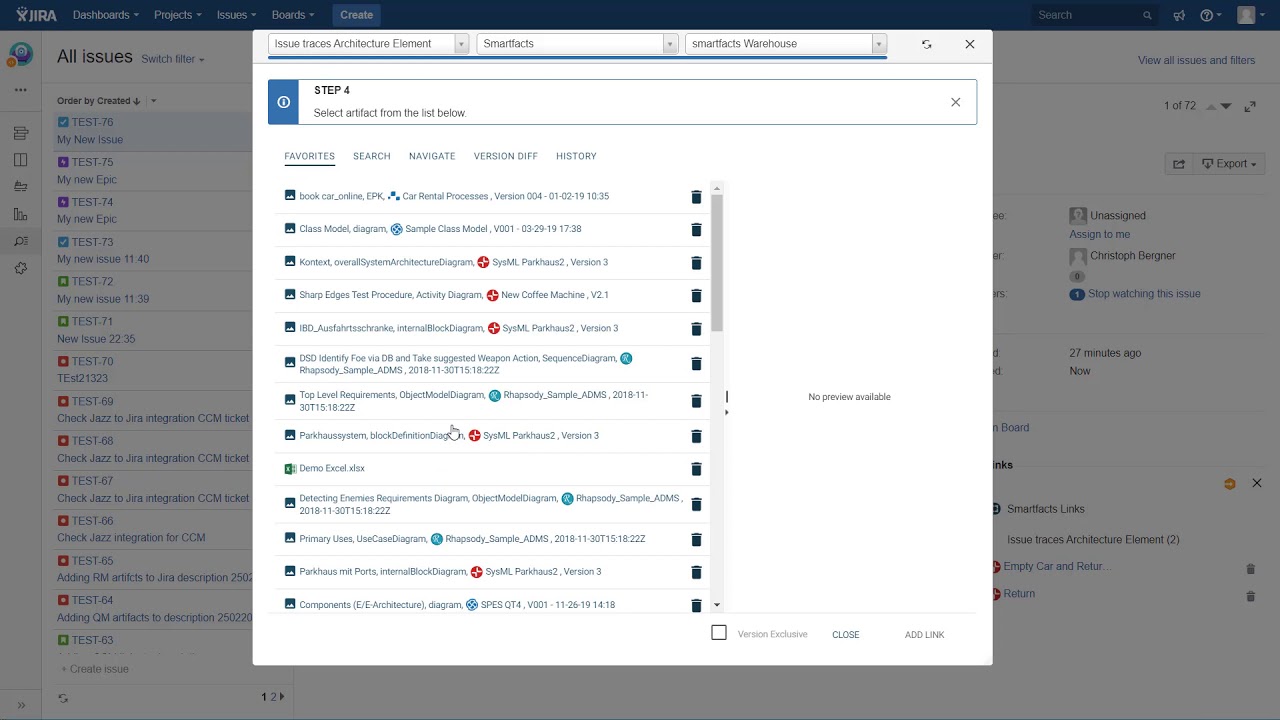Click the Assign to me link
This screenshot has width=1280, height=720.
tap(1099, 234)
